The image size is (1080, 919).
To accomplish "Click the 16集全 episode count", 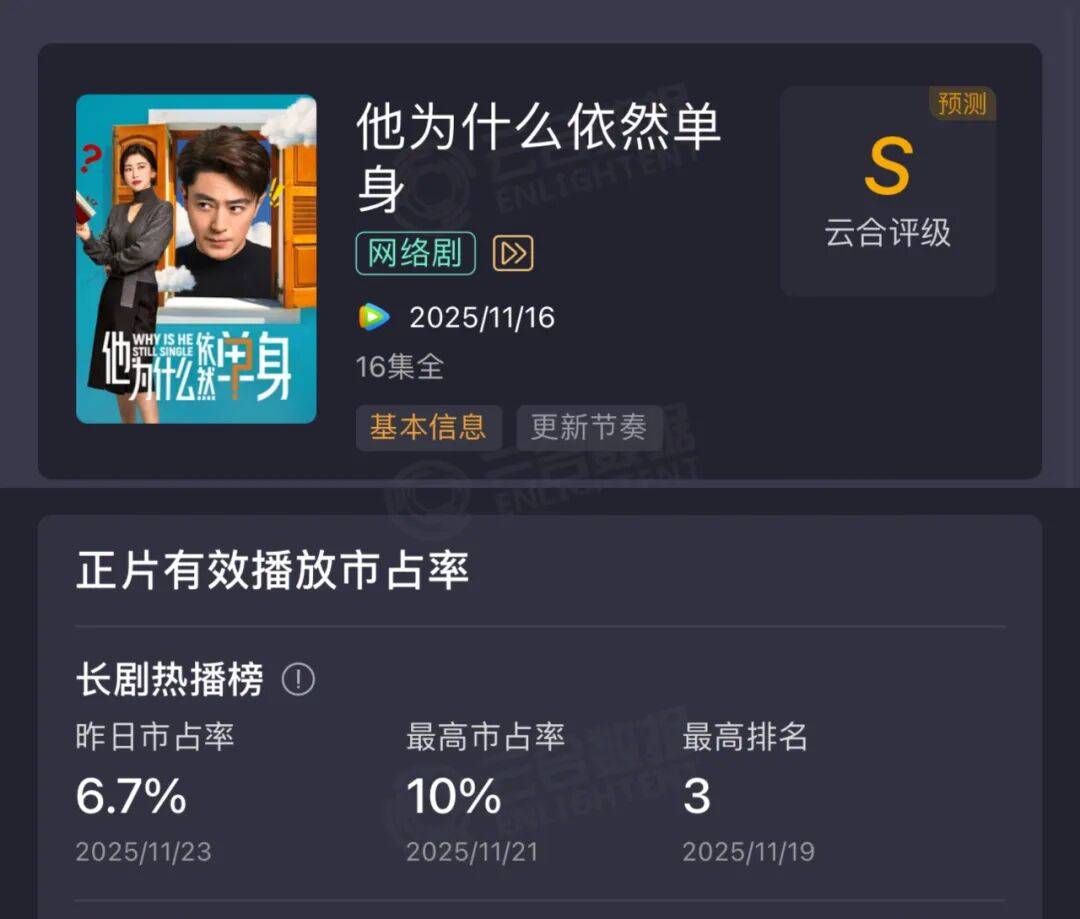I will 400,367.
